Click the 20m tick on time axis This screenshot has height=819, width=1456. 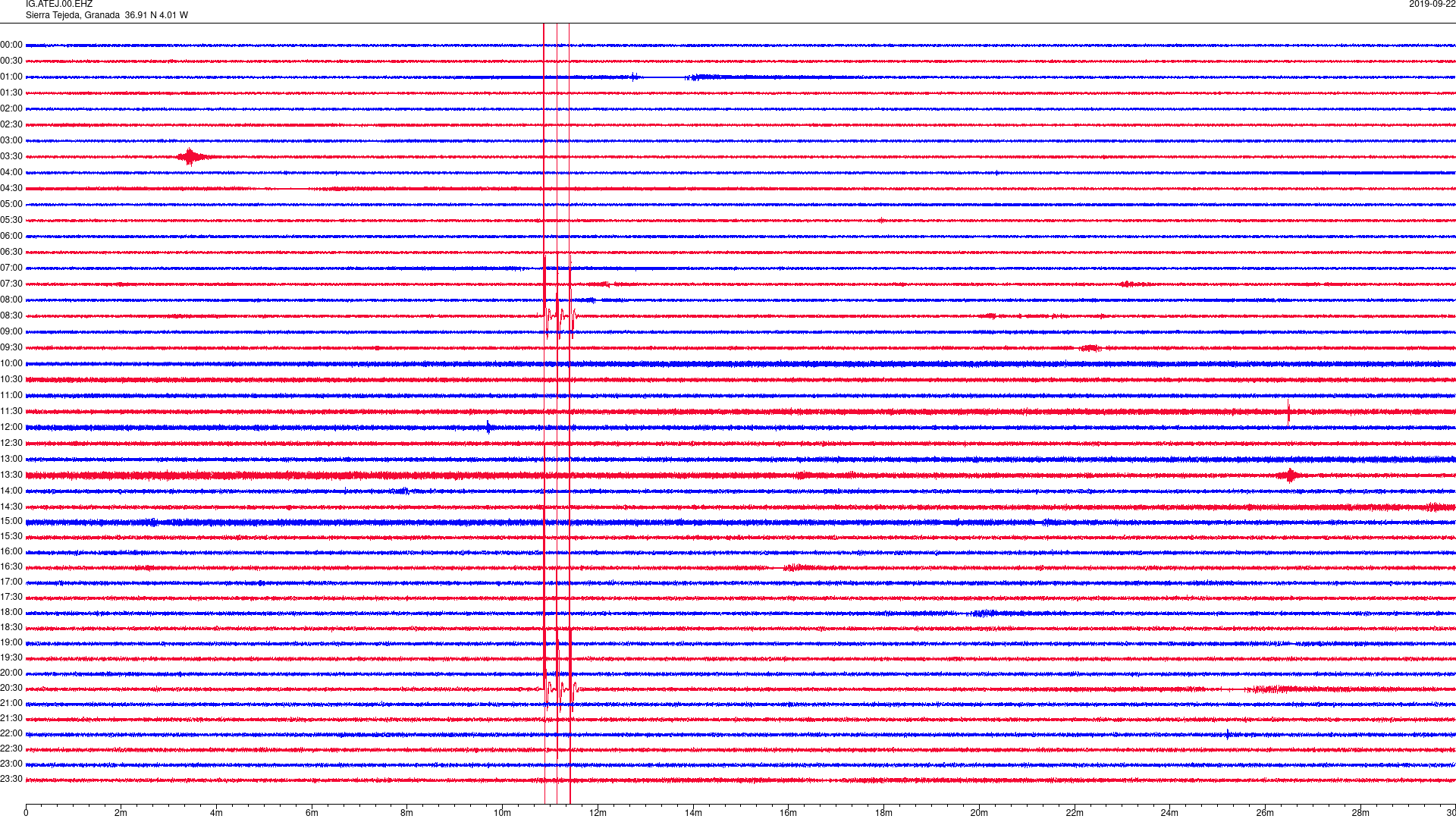tap(979, 813)
